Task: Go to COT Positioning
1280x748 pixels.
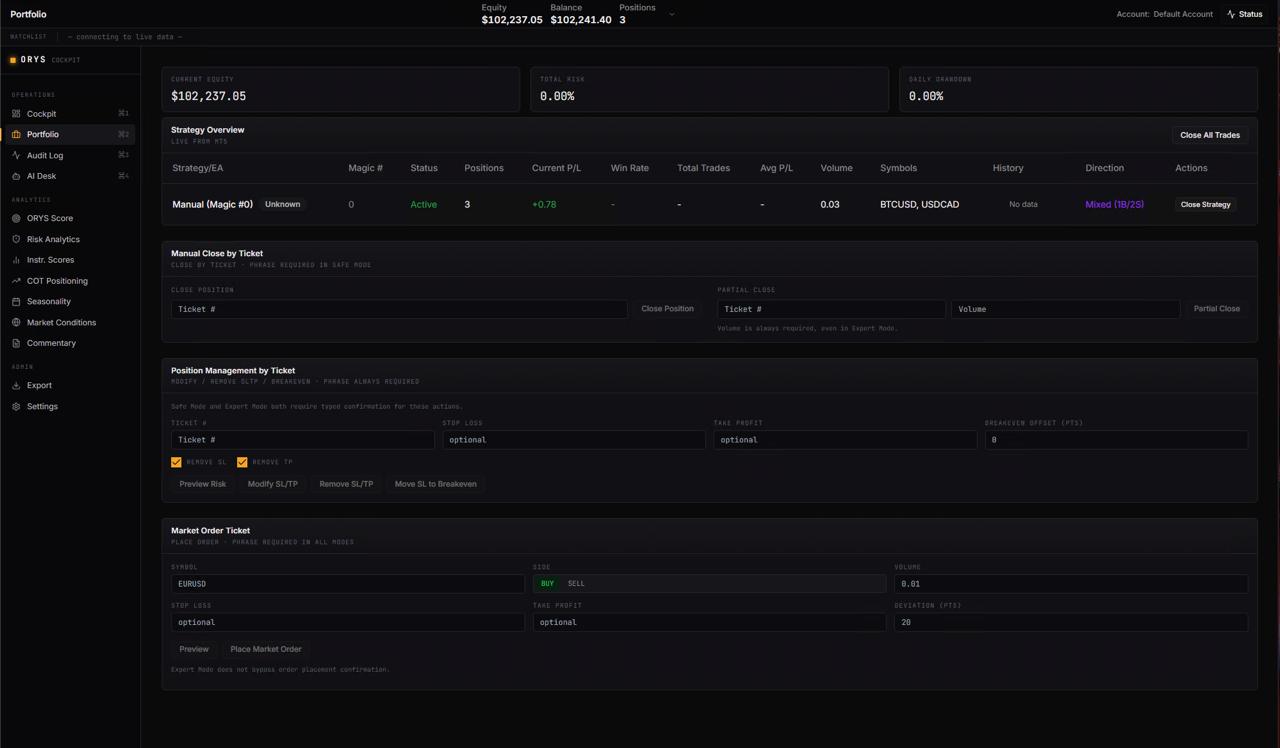Action: (69, 281)
